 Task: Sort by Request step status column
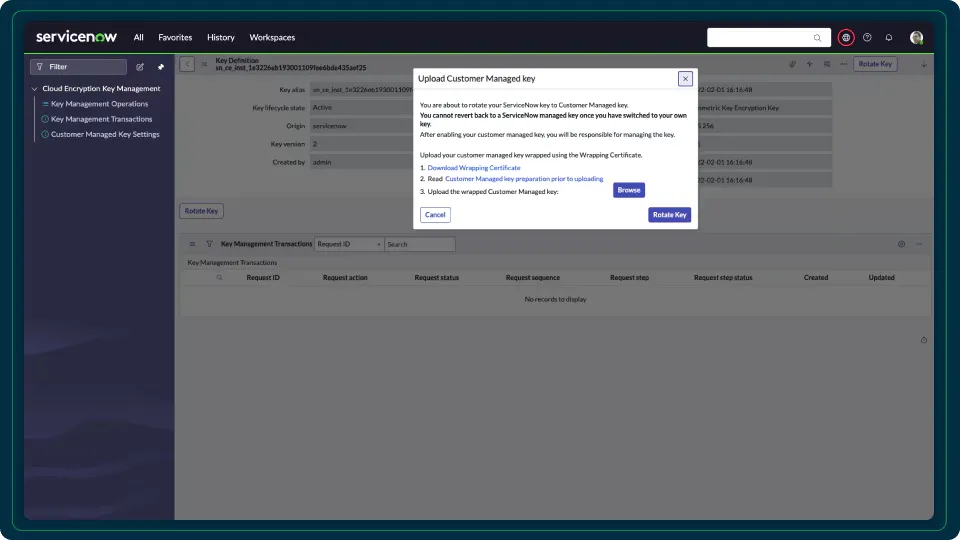point(723,277)
